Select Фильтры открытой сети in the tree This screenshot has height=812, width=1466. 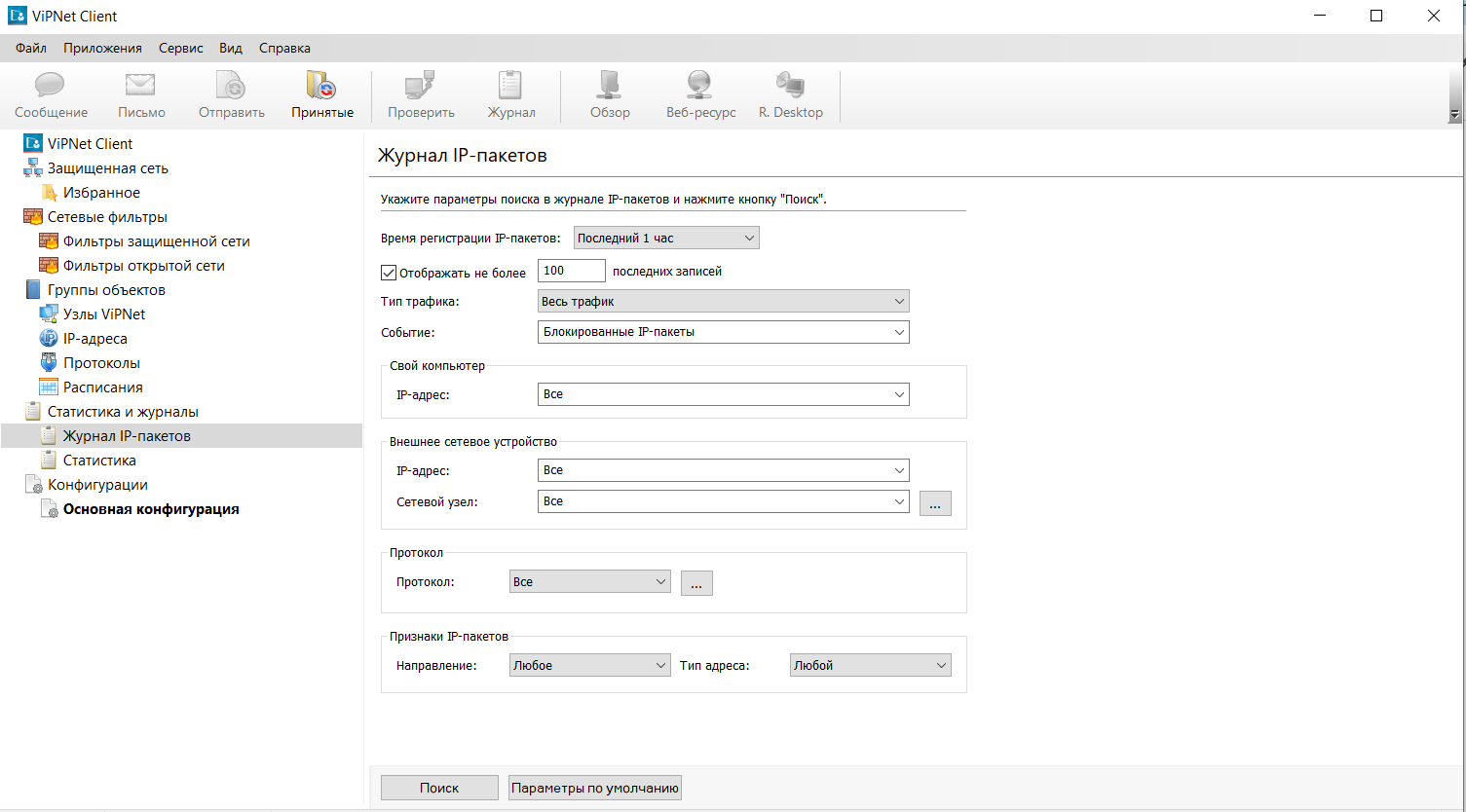point(143,266)
